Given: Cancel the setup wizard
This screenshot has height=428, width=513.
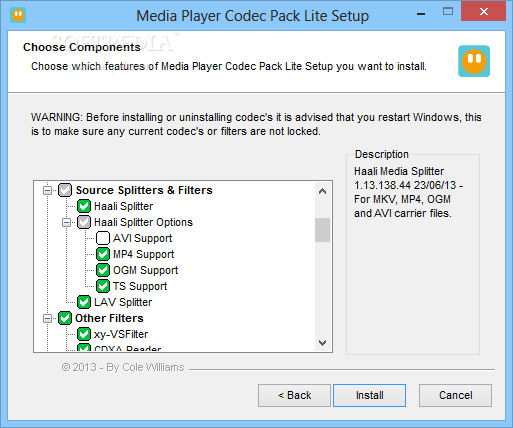Looking at the screenshot, I should pos(455,395).
